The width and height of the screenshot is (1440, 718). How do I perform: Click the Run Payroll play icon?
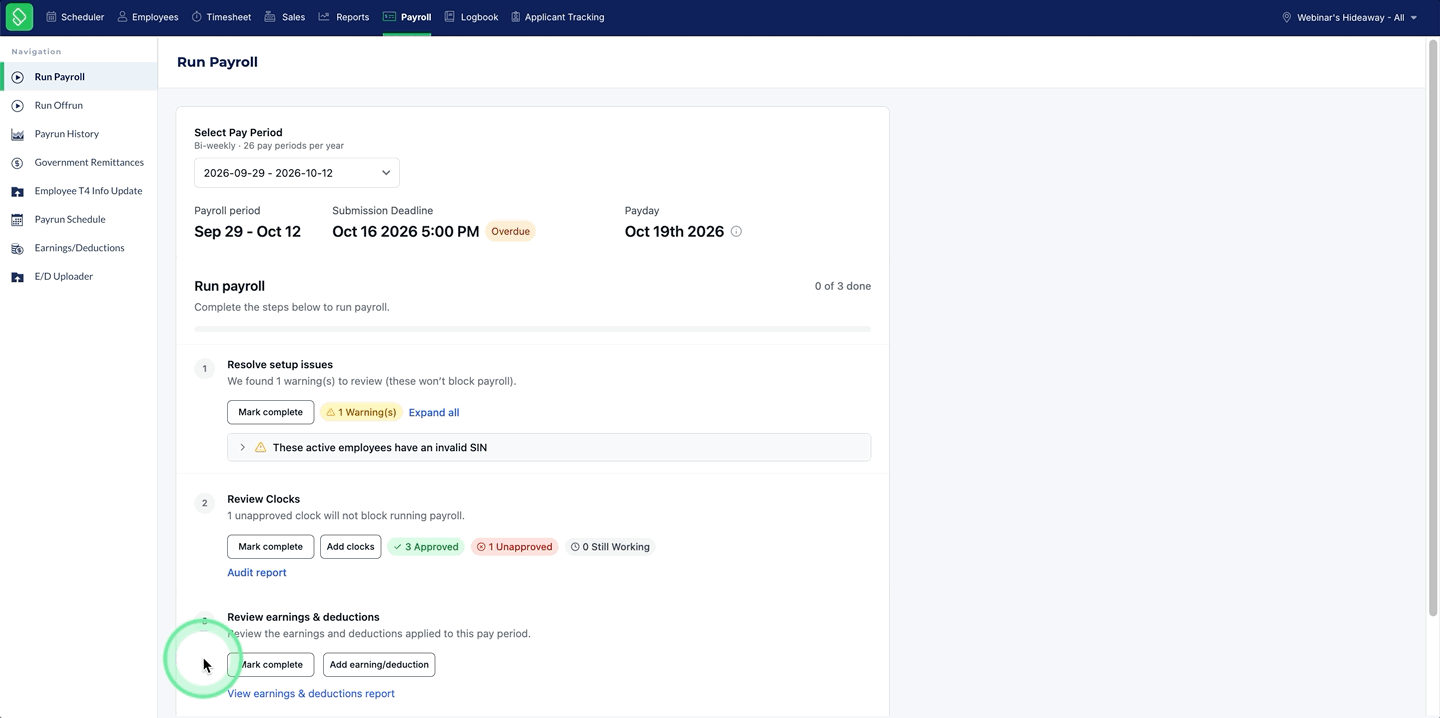pos(17,77)
